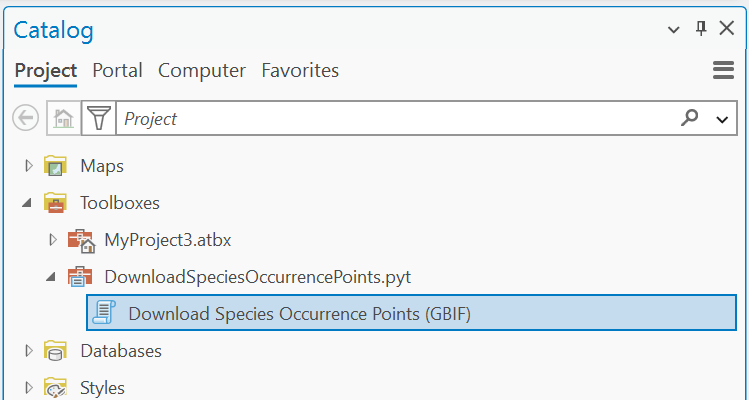
Task: Open the filter funnel icon
Action: (x=97, y=118)
